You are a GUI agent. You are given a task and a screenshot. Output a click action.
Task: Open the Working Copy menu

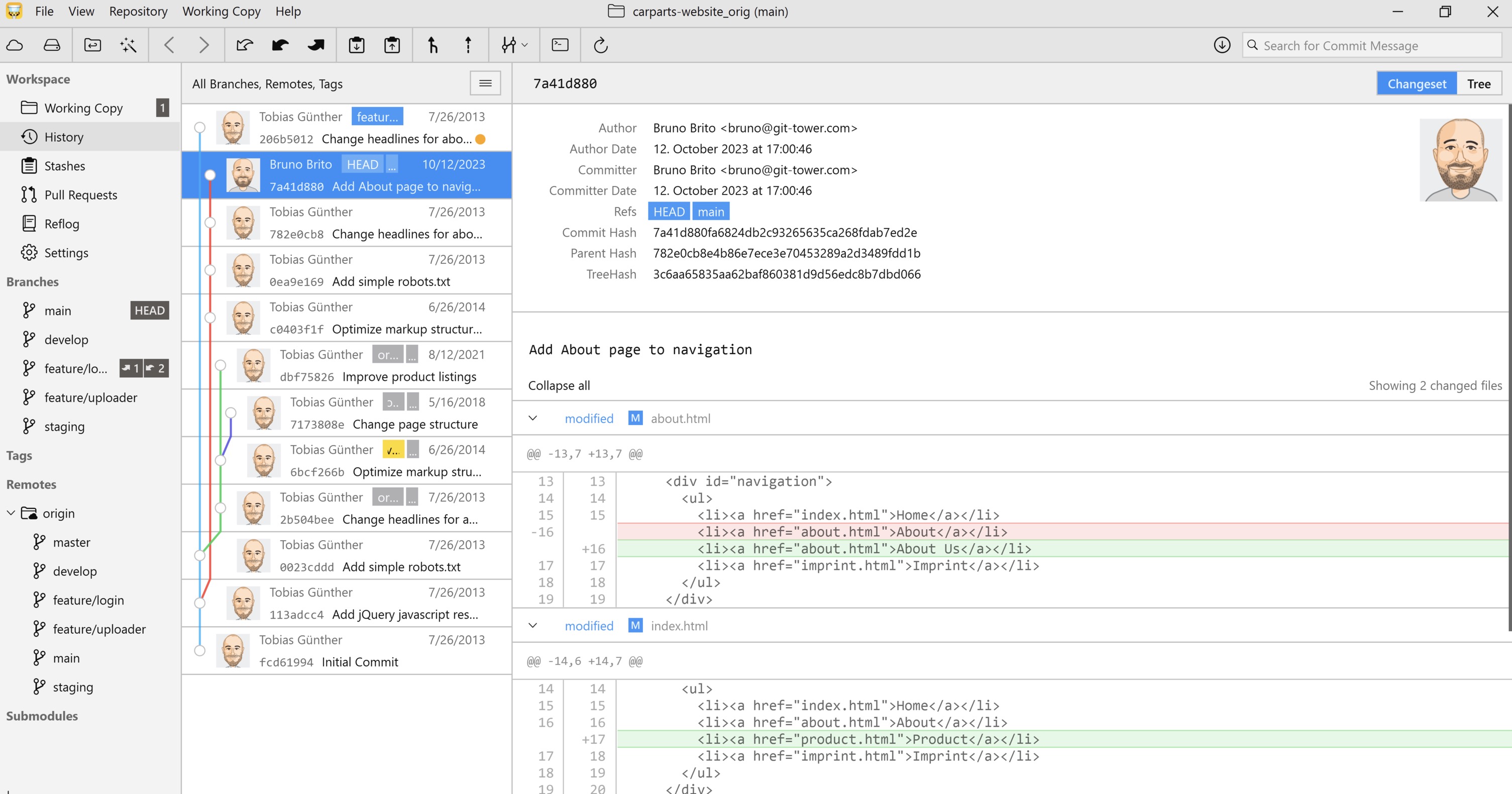[221, 10]
